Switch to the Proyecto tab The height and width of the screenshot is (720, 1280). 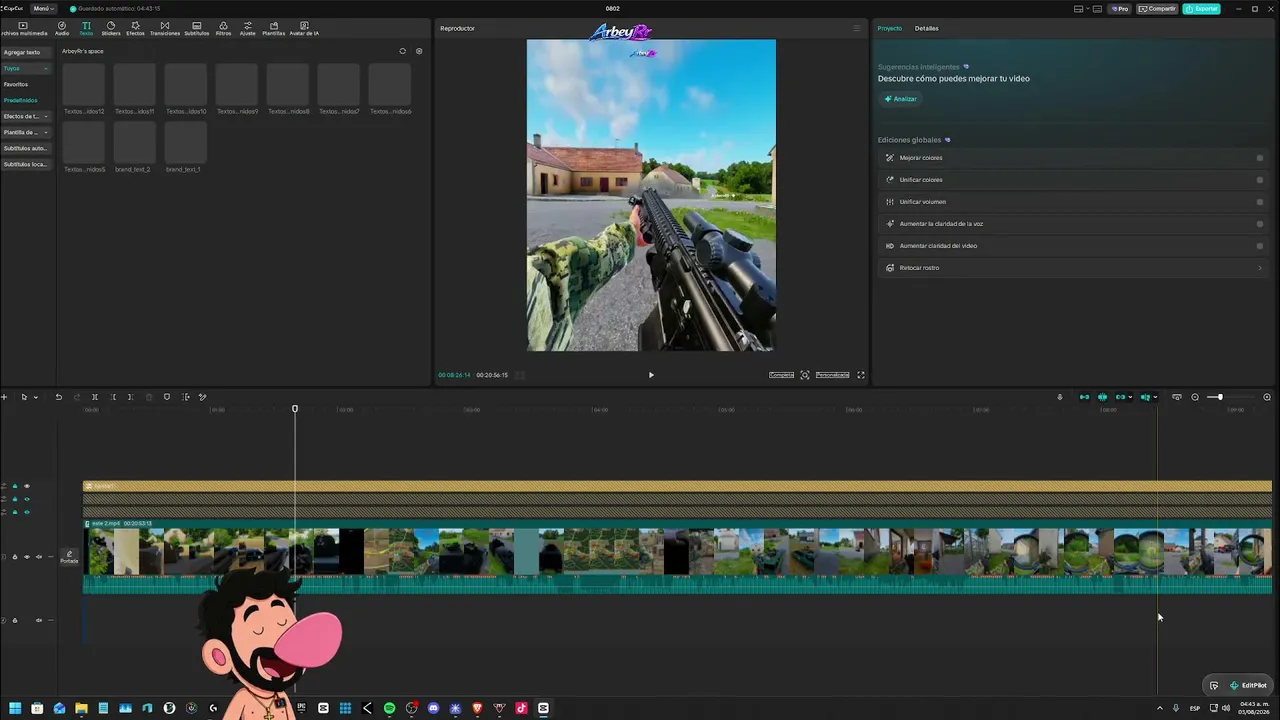click(890, 28)
